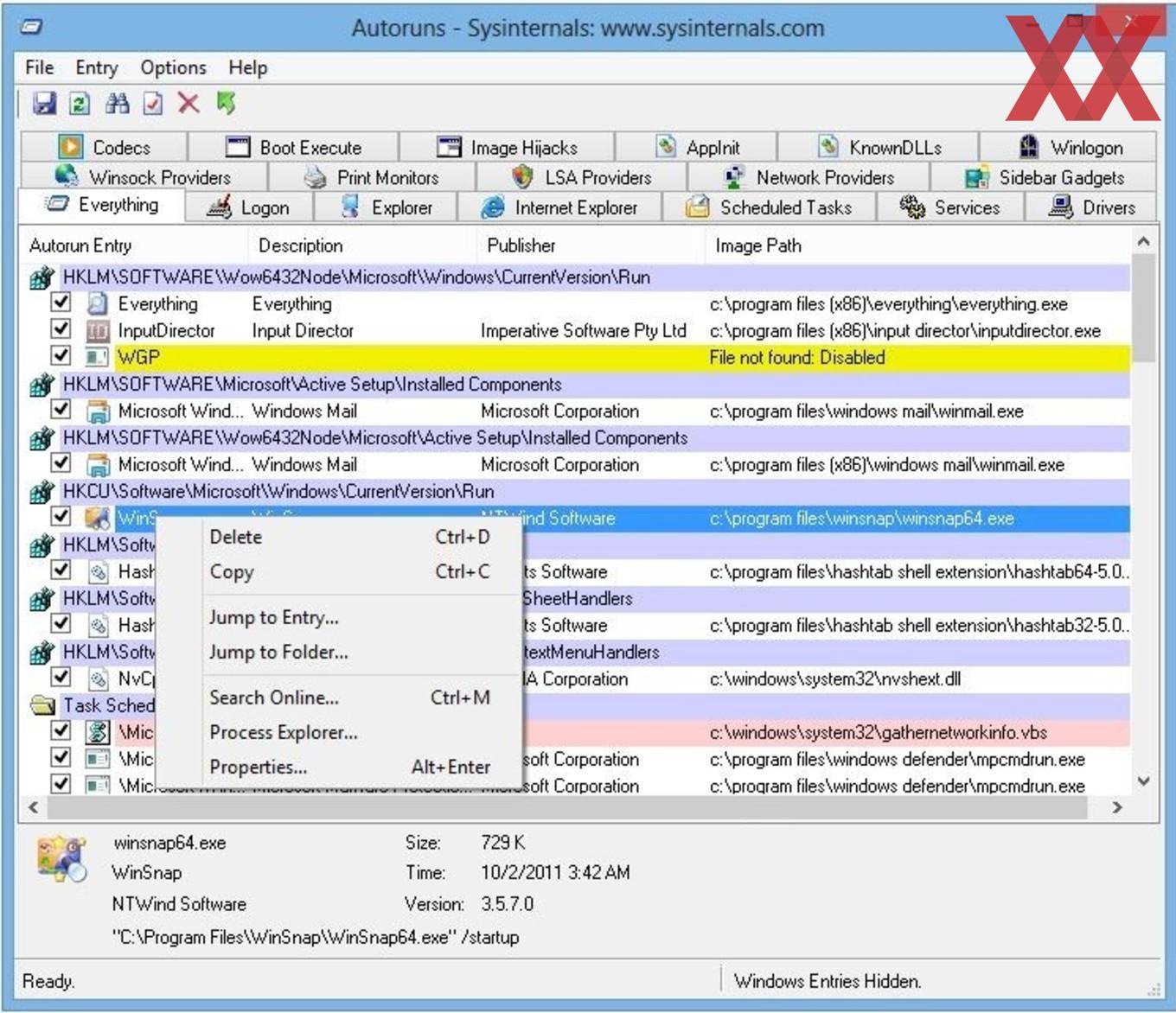Toggle checkbox for hashtab32 shell extension row

pos(61,624)
